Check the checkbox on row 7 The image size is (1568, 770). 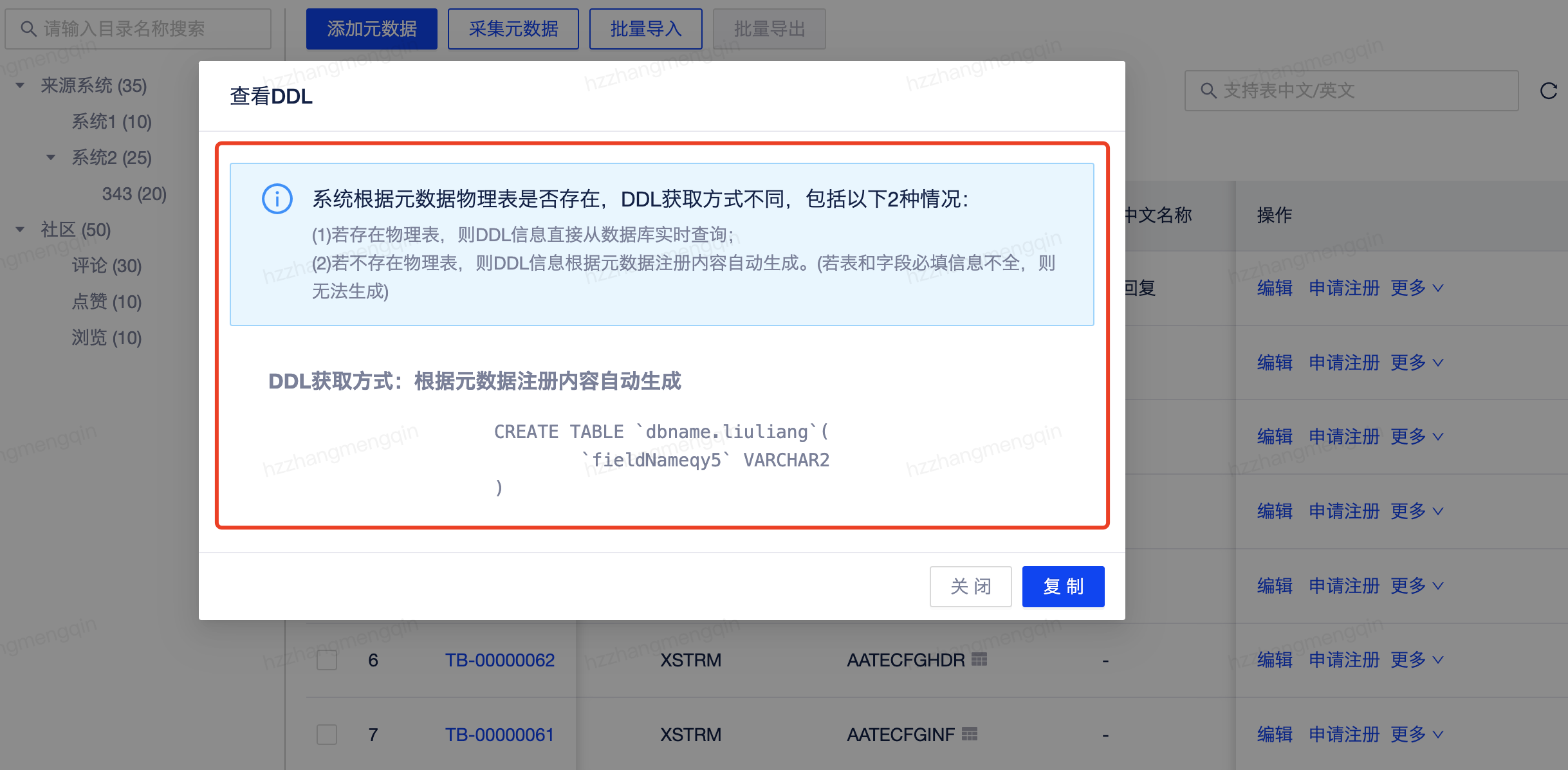pyautogui.click(x=326, y=734)
